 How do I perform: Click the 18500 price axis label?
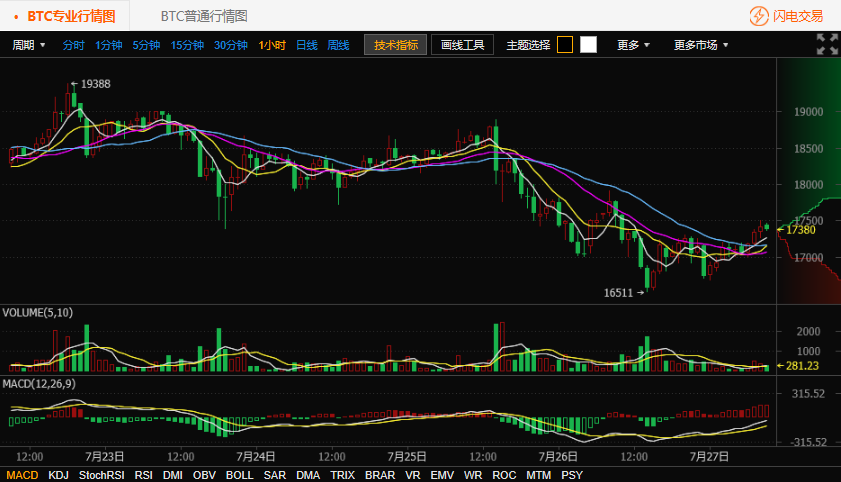pyautogui.click(x=808, y=149)
